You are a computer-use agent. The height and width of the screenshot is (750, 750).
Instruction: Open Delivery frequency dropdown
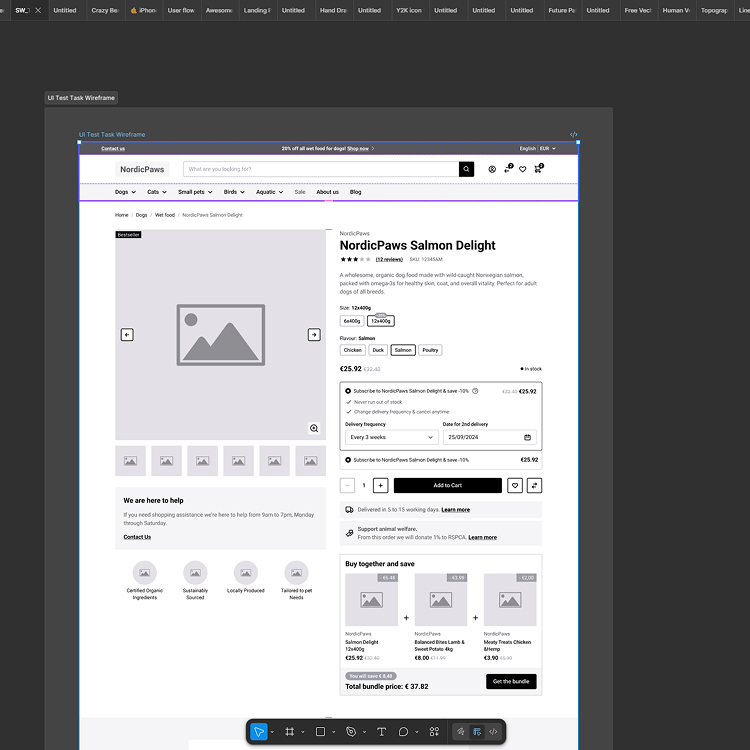(x=391, y=437)
